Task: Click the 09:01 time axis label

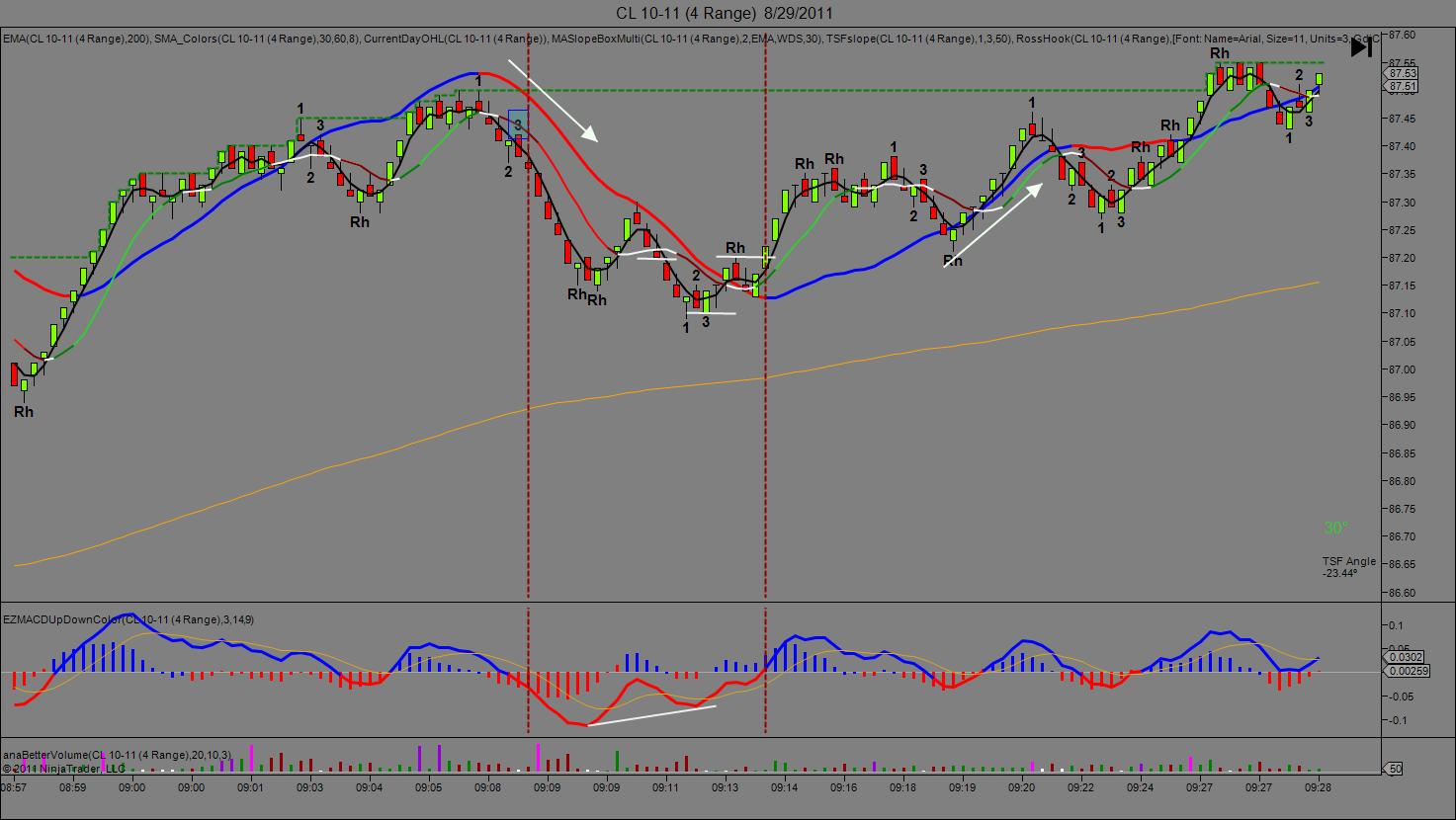Action: 250,788
